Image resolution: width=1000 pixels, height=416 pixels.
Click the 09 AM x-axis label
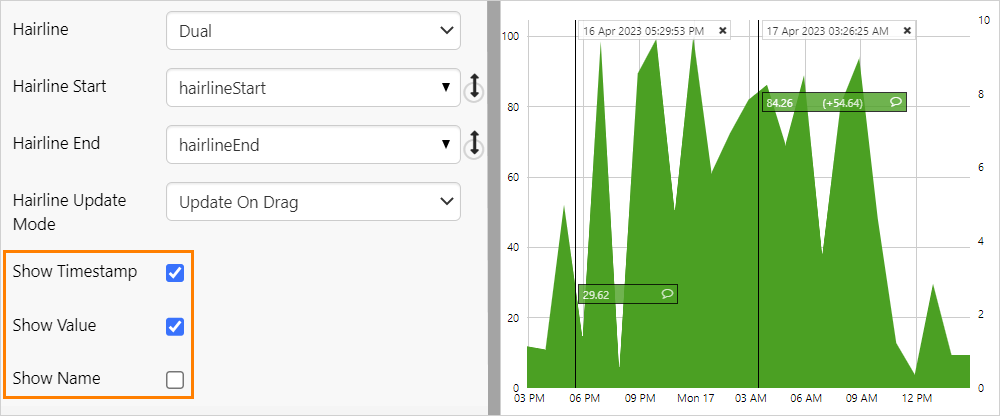coord(861,399)
